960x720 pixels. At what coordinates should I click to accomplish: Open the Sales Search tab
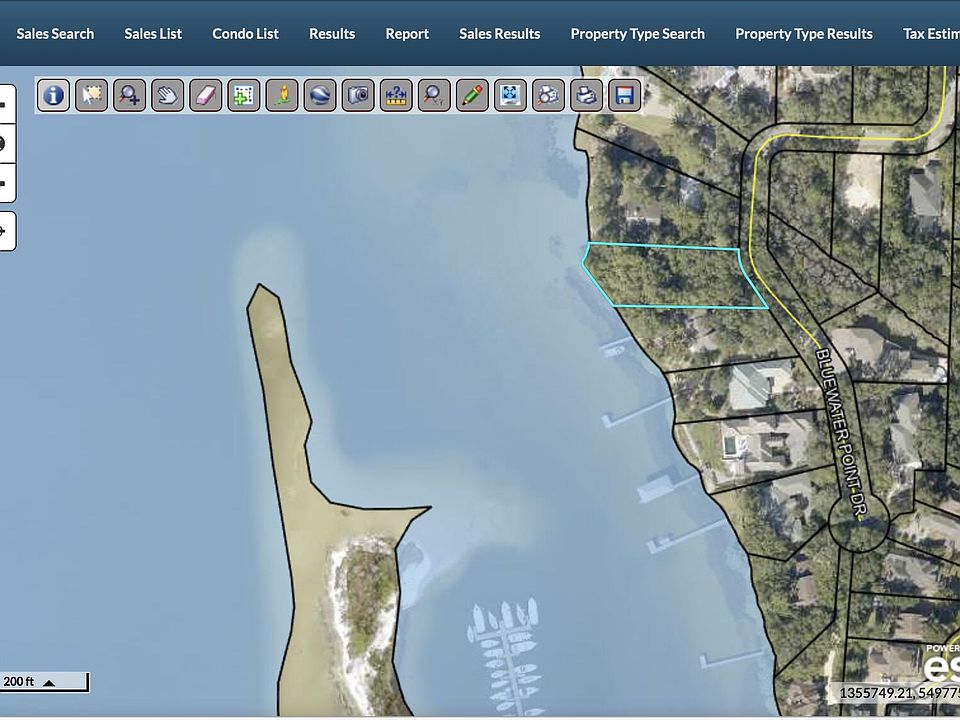[55, 34]
